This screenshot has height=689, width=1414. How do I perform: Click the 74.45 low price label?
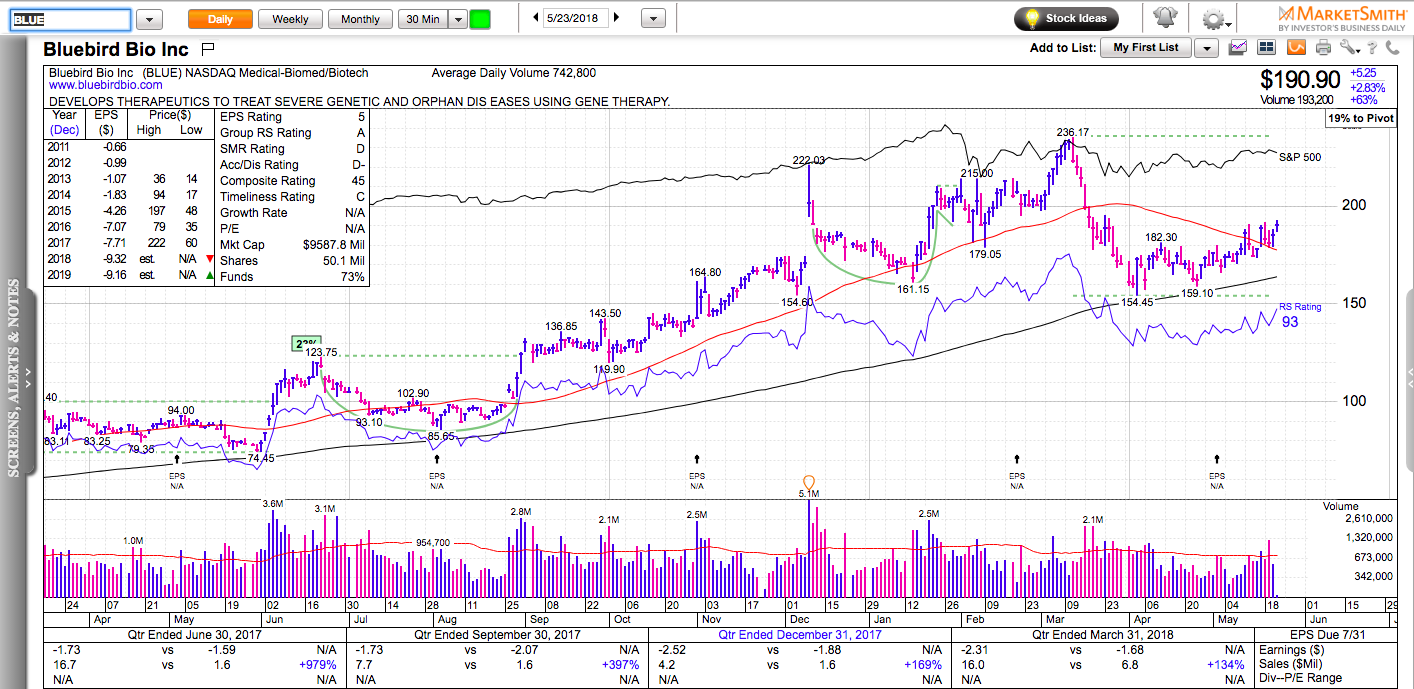(x=261, y=458)
